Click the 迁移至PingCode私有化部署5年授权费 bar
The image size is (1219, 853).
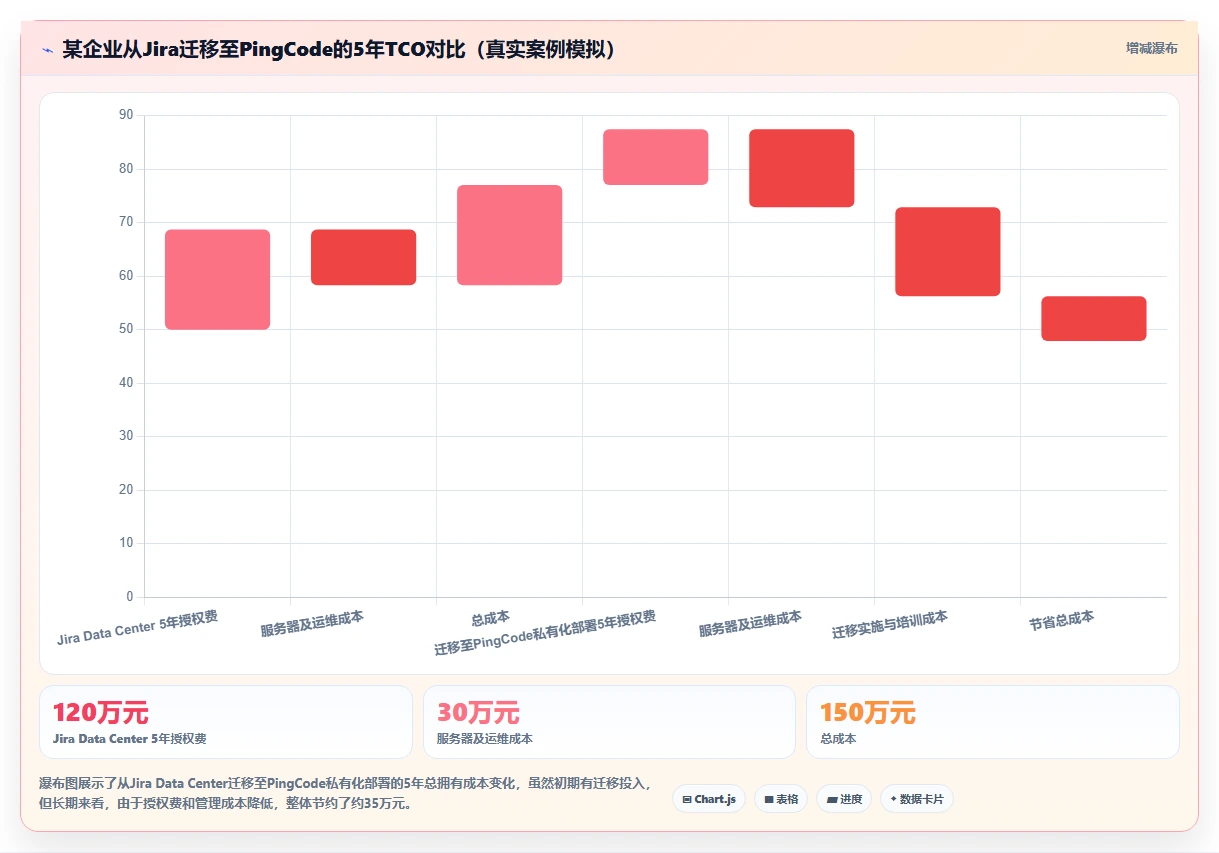655,157
